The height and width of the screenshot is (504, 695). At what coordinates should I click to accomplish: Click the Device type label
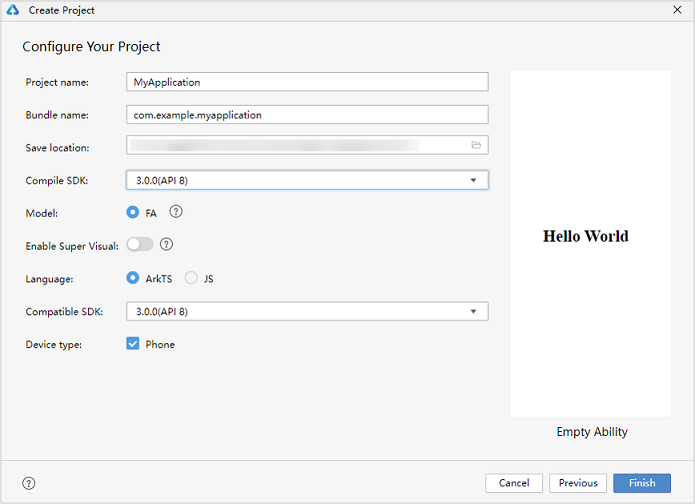[x=54, y=344]
